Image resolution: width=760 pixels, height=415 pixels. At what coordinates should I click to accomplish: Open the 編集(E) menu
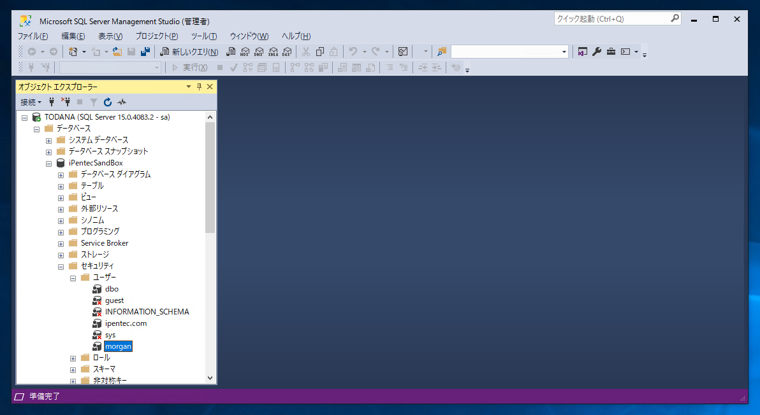click(73, 36)
